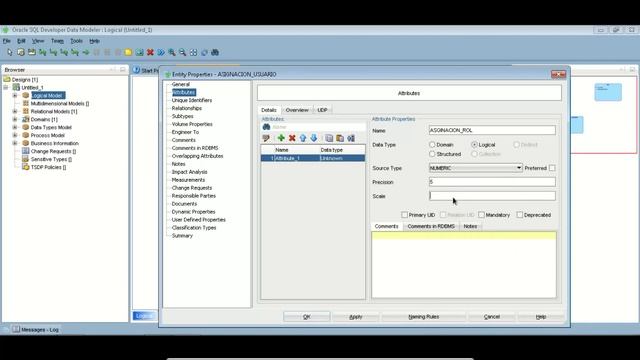640x360 pixels.
Task: Expand the Relational Models [1] node
Action: (x=15, y=111)
